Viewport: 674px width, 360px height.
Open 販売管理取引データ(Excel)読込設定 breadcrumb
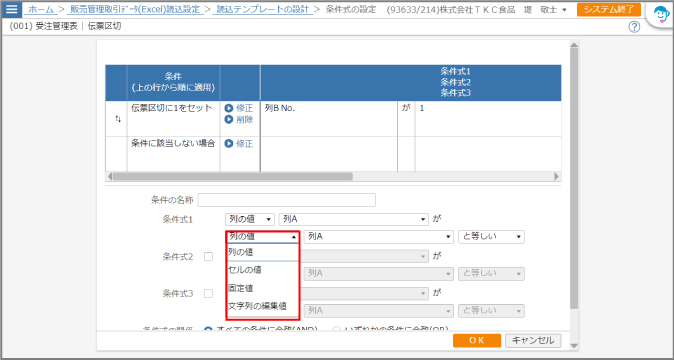[135, 9]
